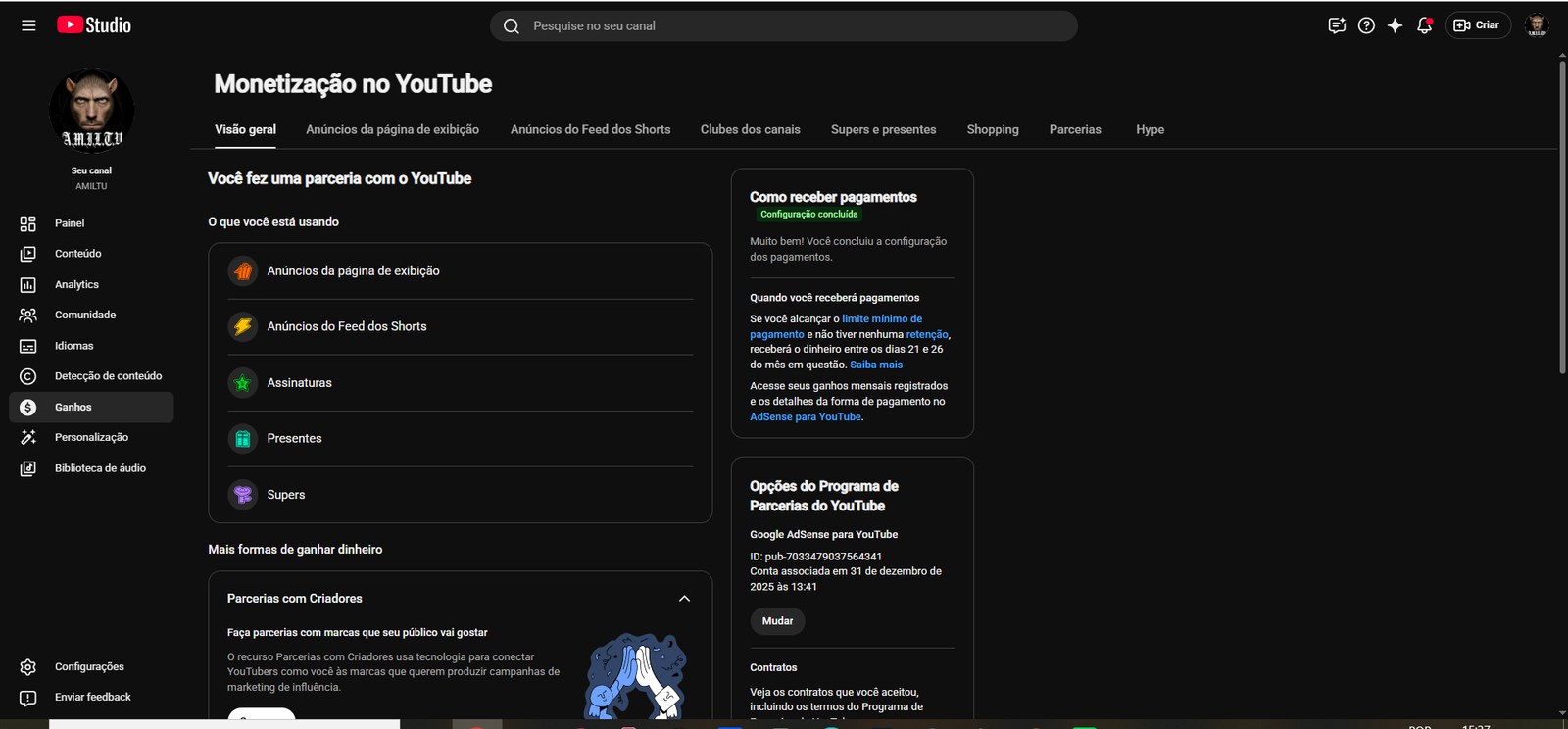
Task: Select the Assinaturas row label
Action: click(300, 383)
